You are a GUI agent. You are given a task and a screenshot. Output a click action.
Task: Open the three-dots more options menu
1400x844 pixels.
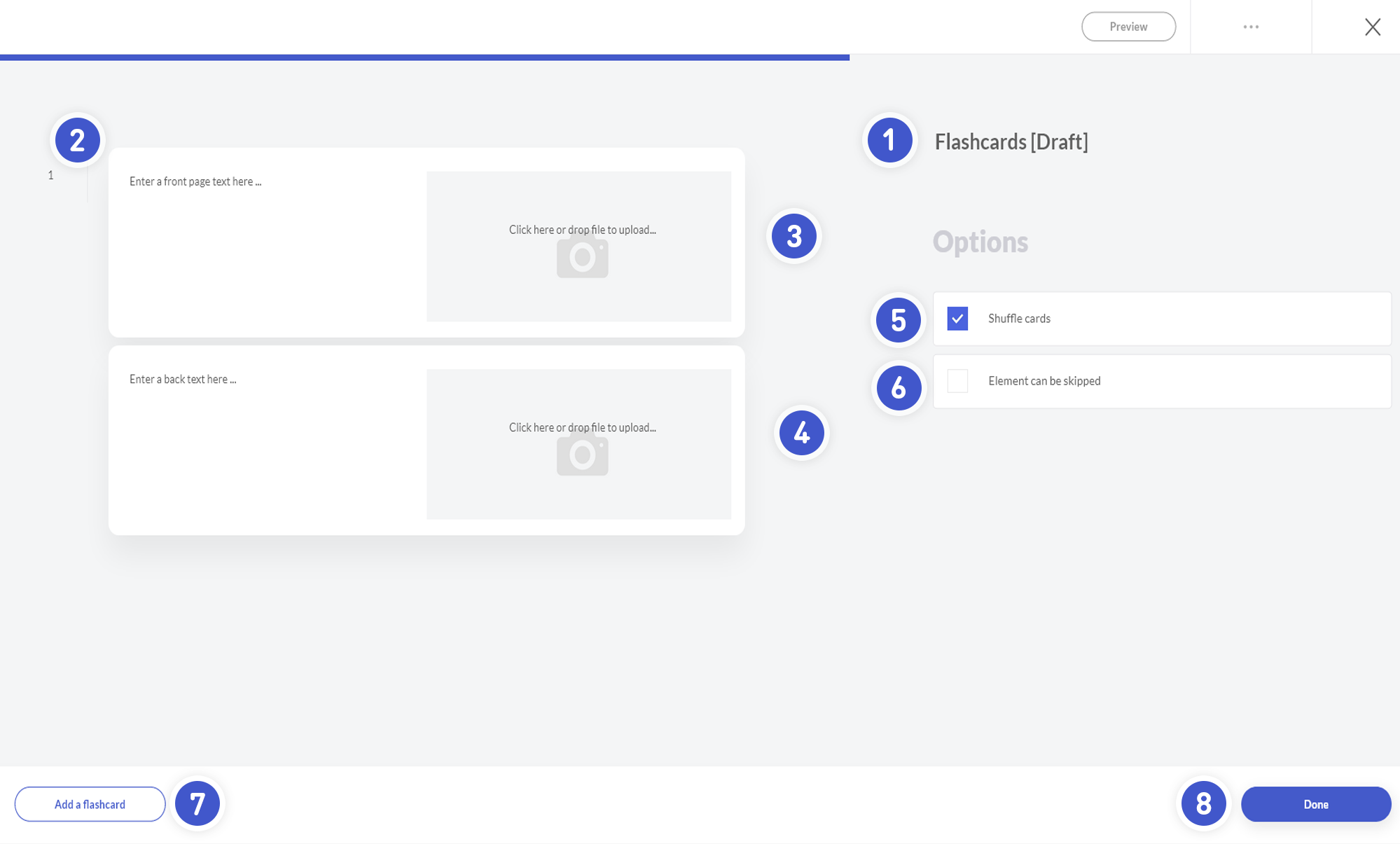[1251, 27]
